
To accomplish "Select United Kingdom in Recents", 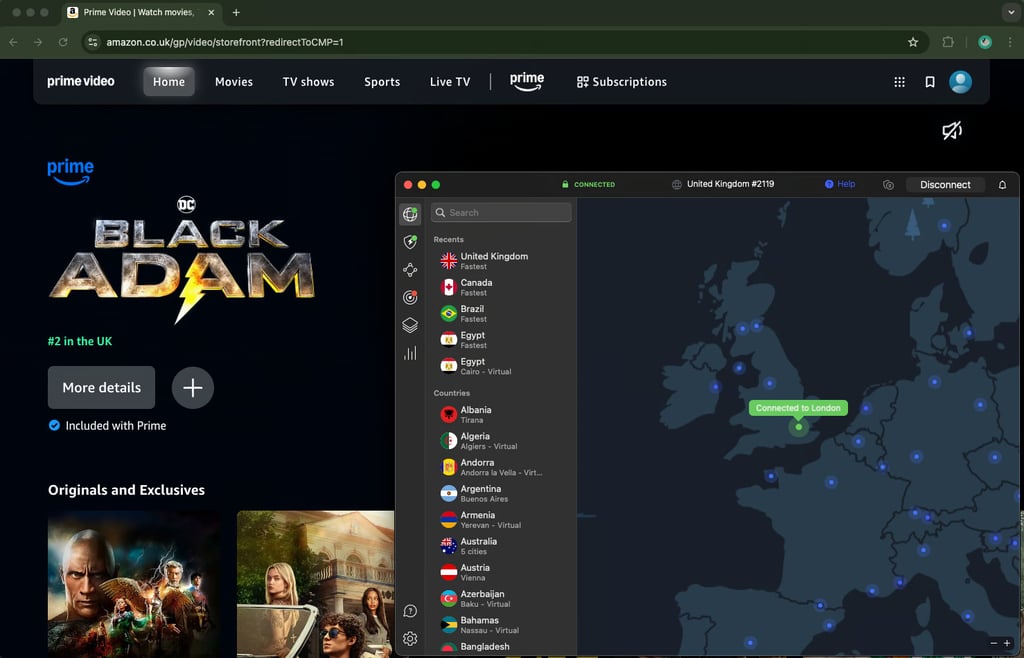I will [500, 261].
